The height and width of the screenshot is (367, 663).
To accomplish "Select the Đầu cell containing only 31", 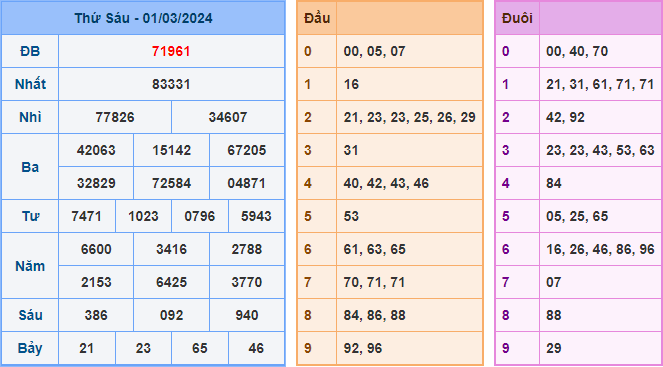I will click(409, 150).
